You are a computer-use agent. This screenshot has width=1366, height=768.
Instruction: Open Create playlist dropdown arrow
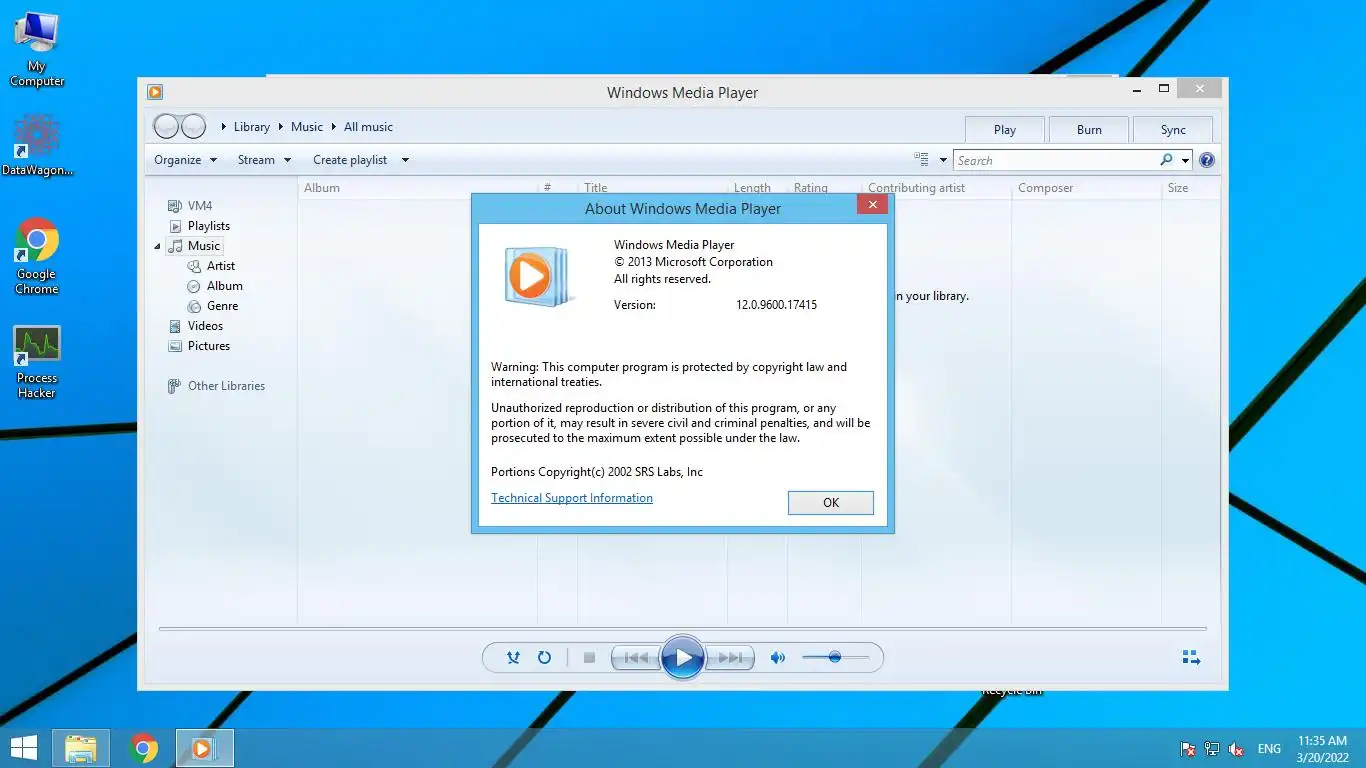(x=405, y=160)
